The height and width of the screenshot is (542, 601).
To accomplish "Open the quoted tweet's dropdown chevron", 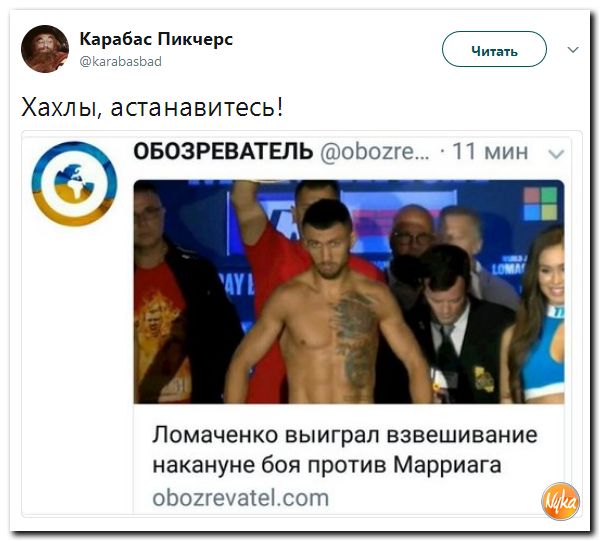I will [556, 154].
